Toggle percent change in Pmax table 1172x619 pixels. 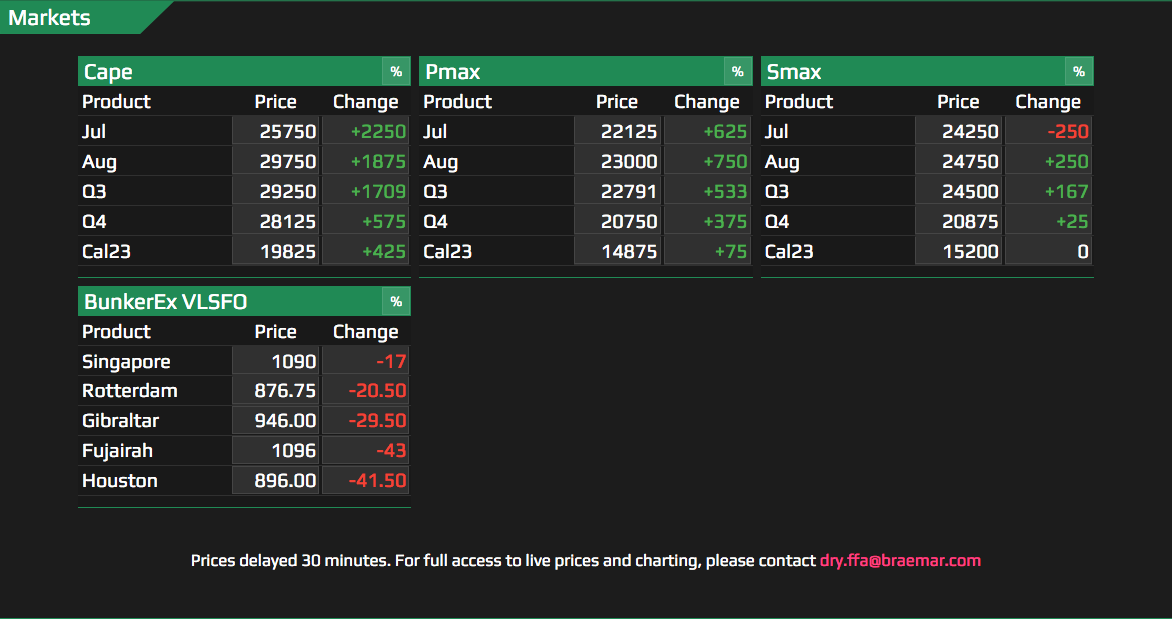(737, 72)
